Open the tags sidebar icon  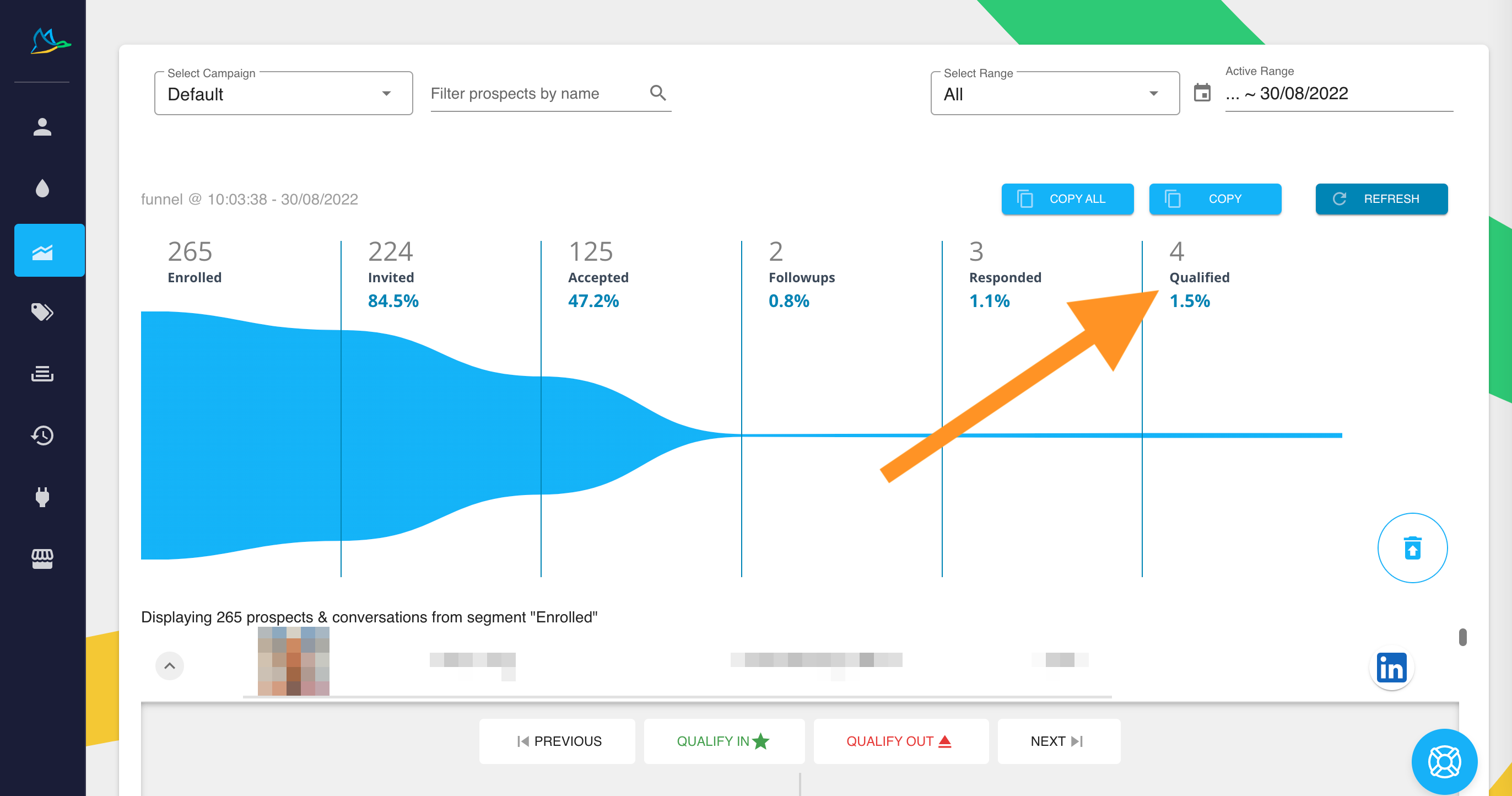pyautogui.click(x=42, y=311)
